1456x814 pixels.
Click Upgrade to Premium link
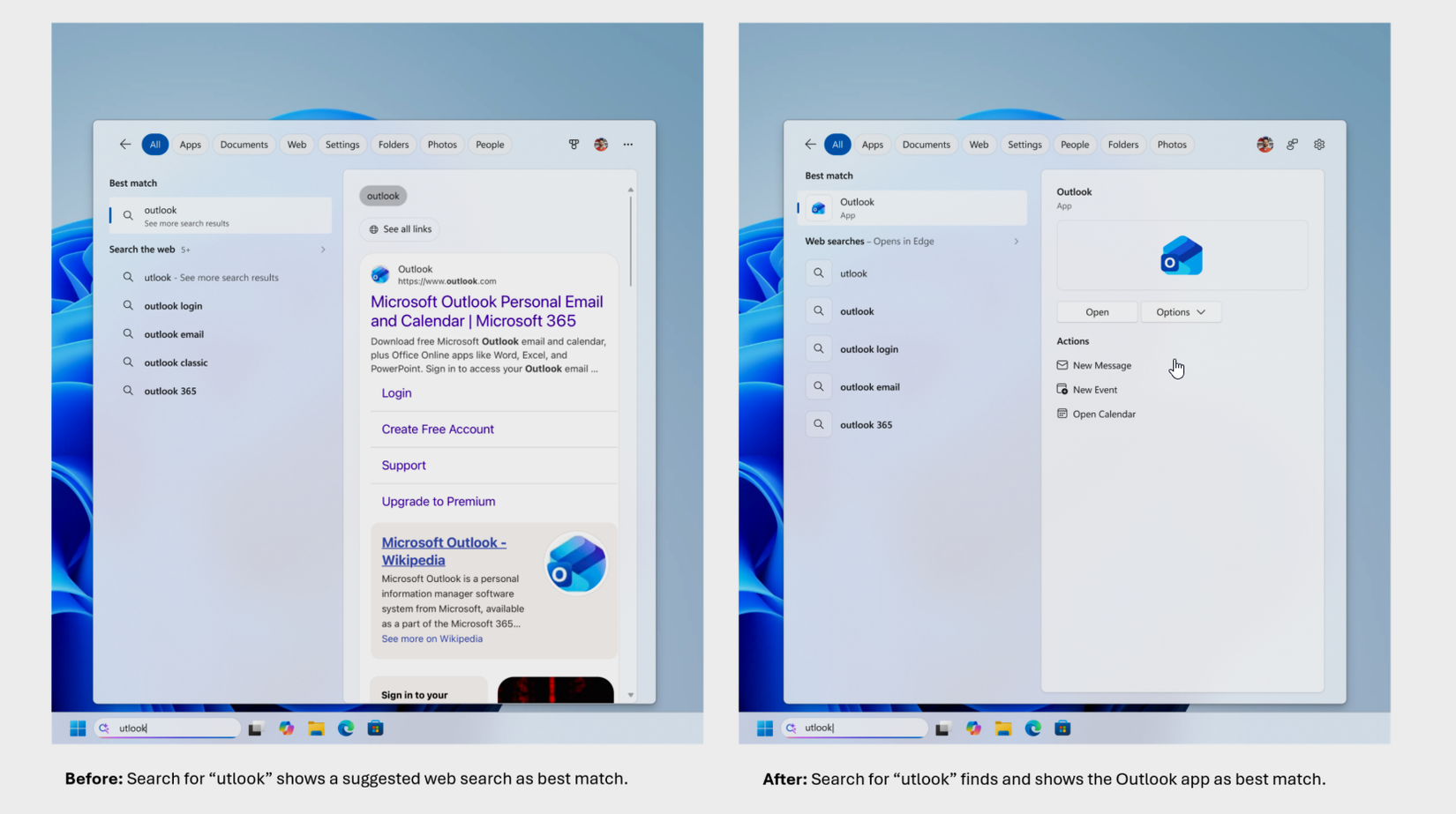click(x=439, y=502)
